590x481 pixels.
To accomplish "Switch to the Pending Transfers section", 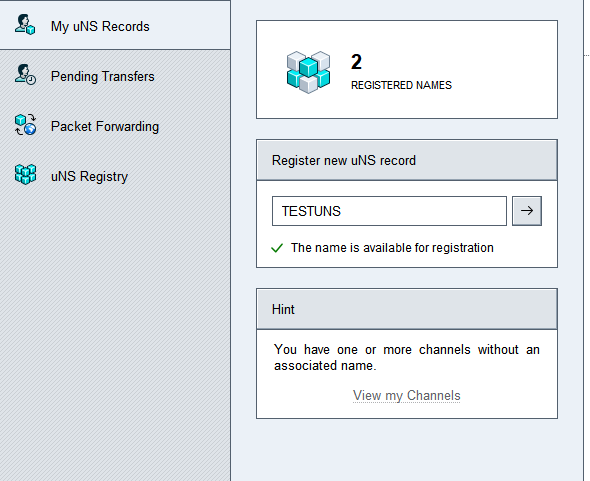I will click(115, 76).
